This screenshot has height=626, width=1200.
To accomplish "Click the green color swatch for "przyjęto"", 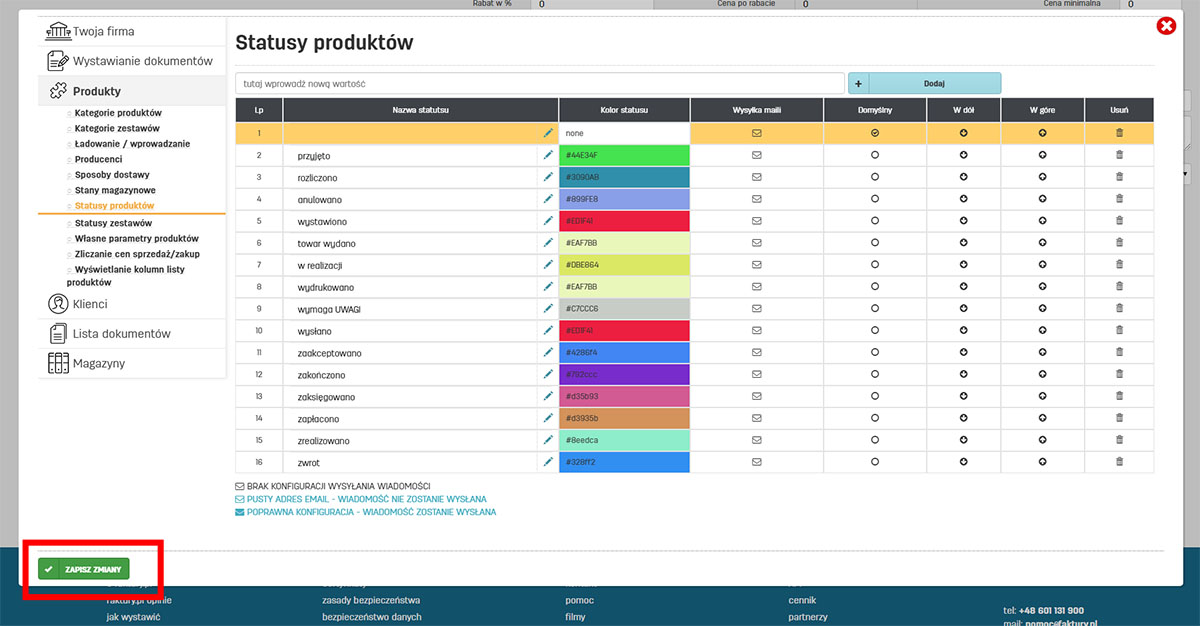I will [624, 155].
